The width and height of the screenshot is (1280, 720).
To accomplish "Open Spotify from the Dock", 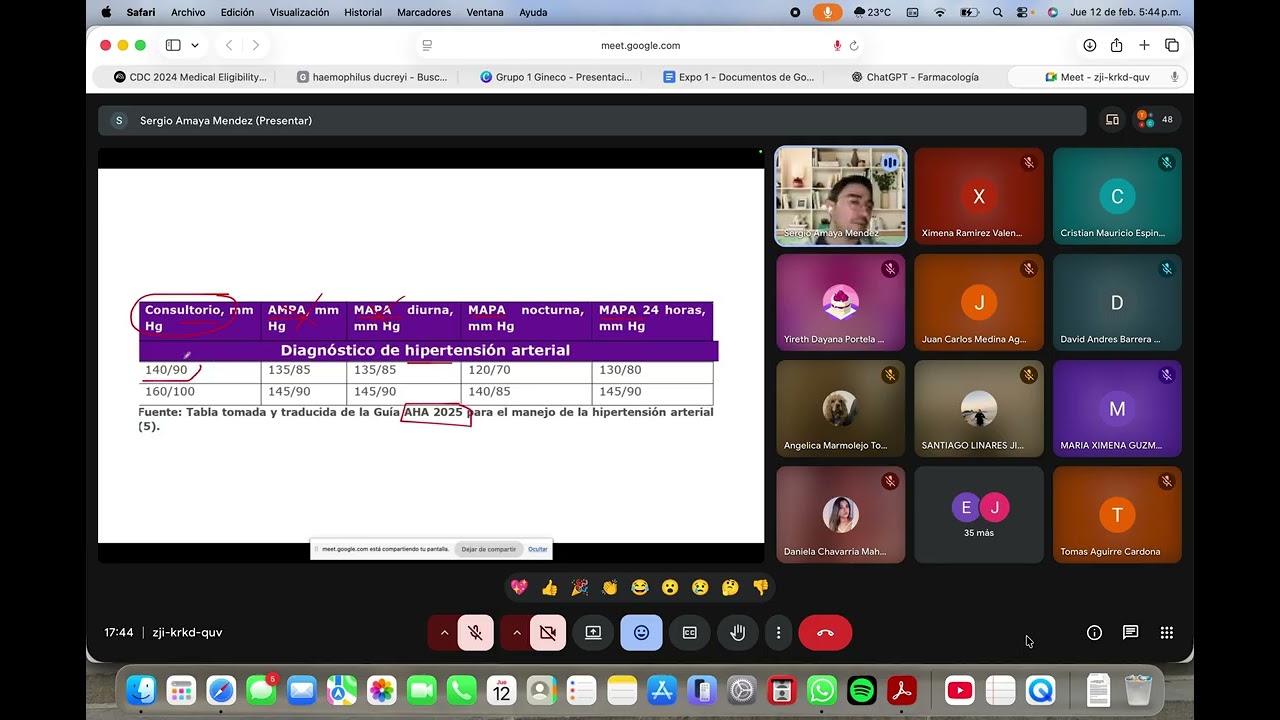I will [x=861, y=690].
